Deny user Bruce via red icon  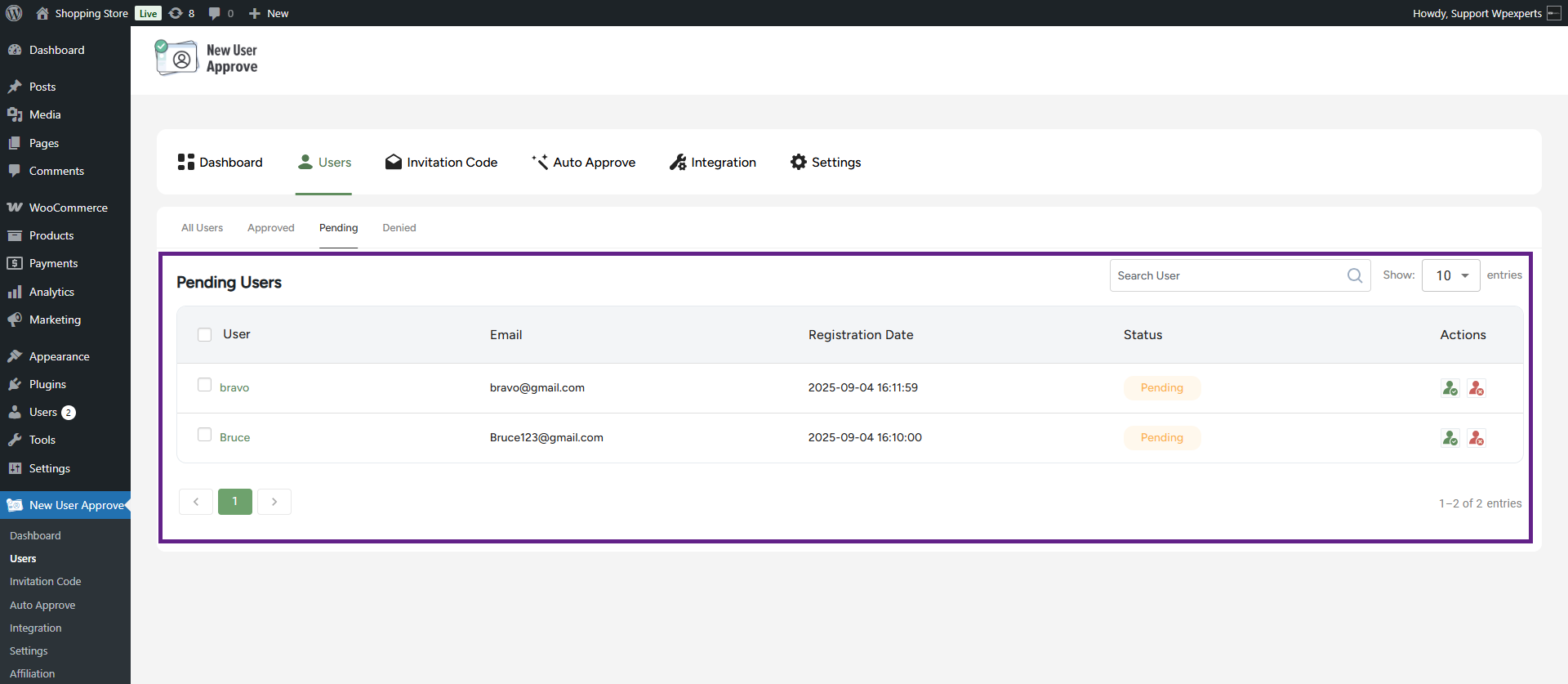coord(1476,438)
